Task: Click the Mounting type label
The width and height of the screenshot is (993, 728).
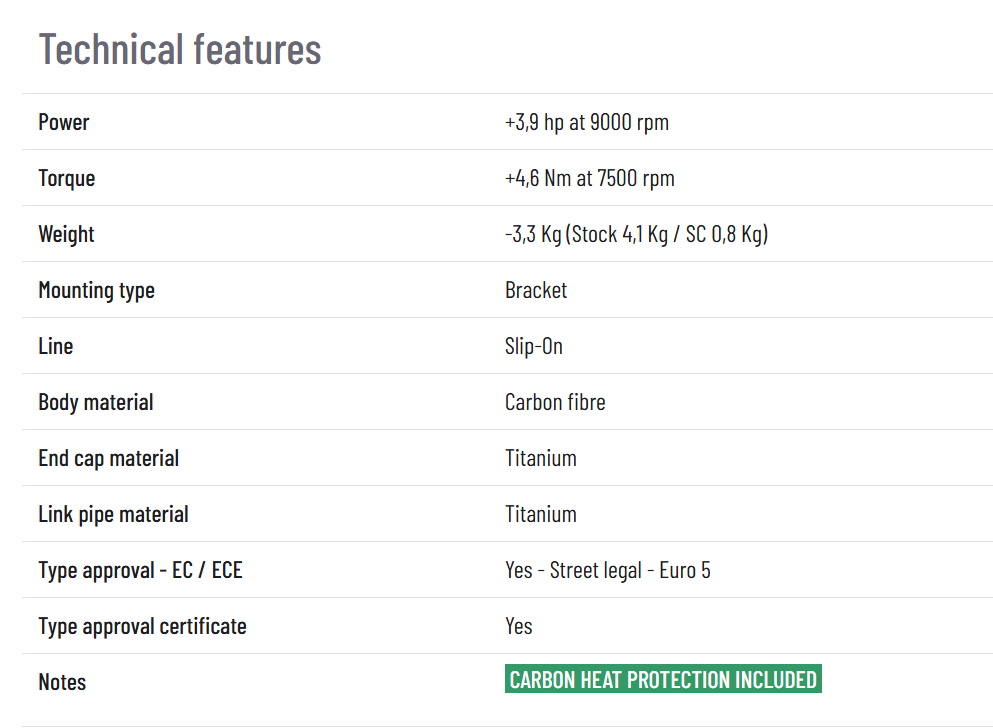Action: pos(96,290)
